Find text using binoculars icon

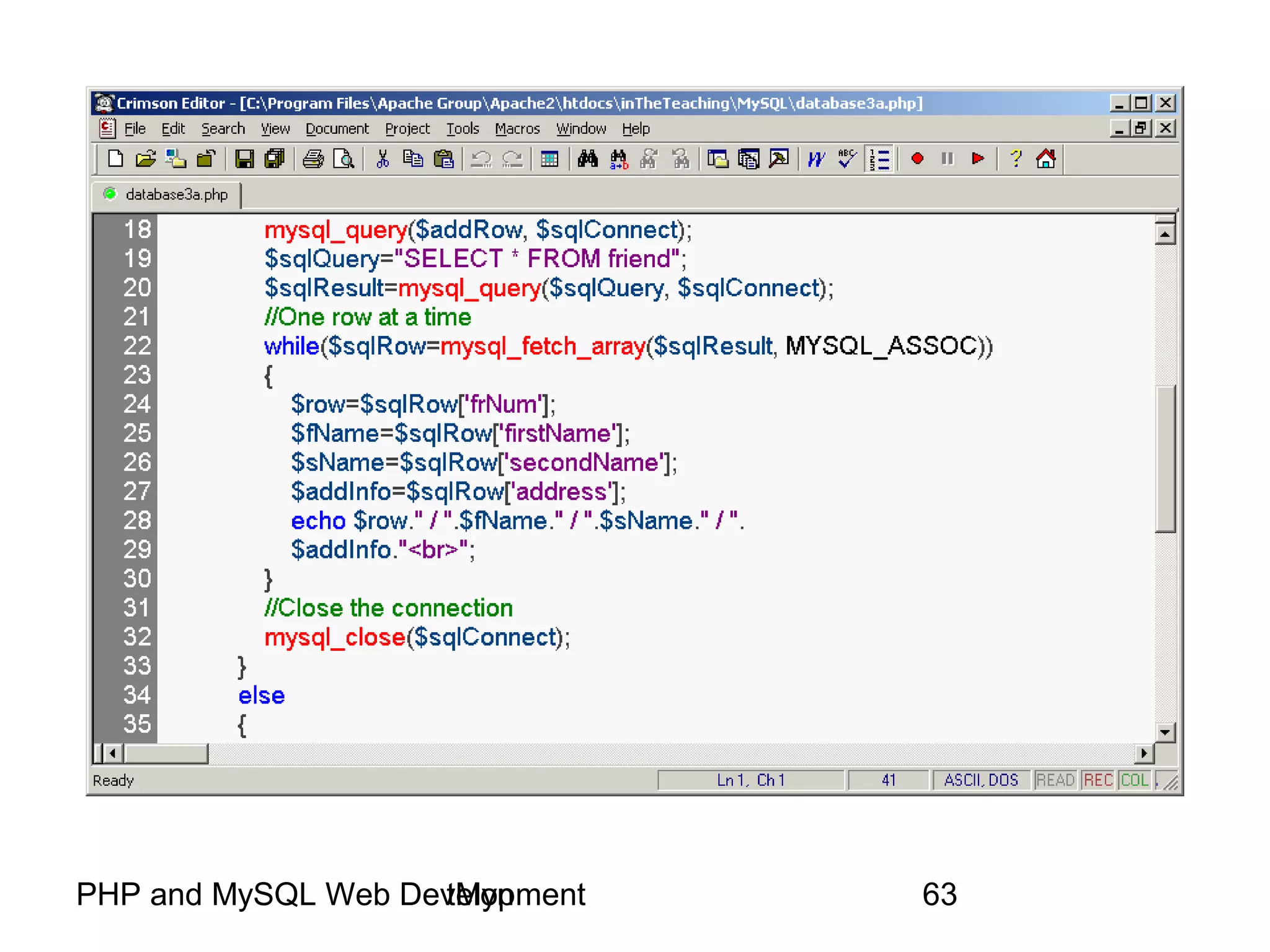588,159
